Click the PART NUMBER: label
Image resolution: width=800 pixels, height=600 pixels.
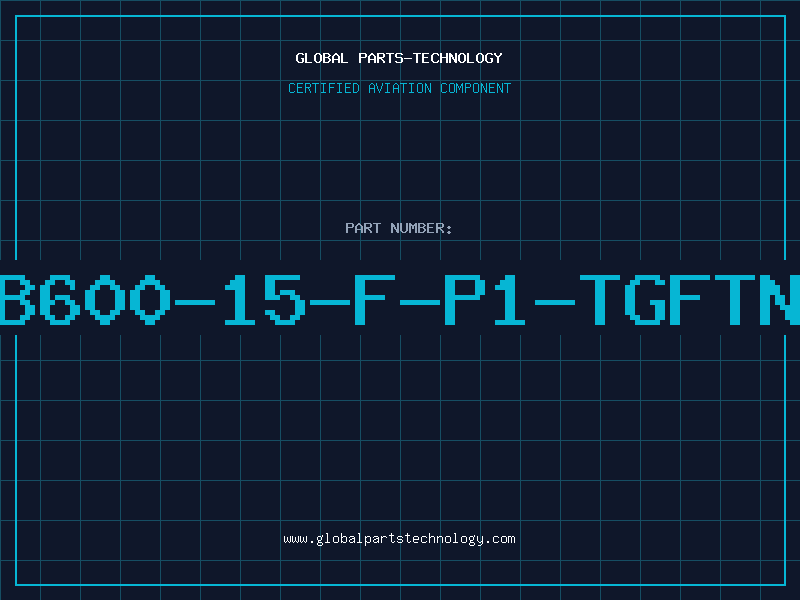399,228
